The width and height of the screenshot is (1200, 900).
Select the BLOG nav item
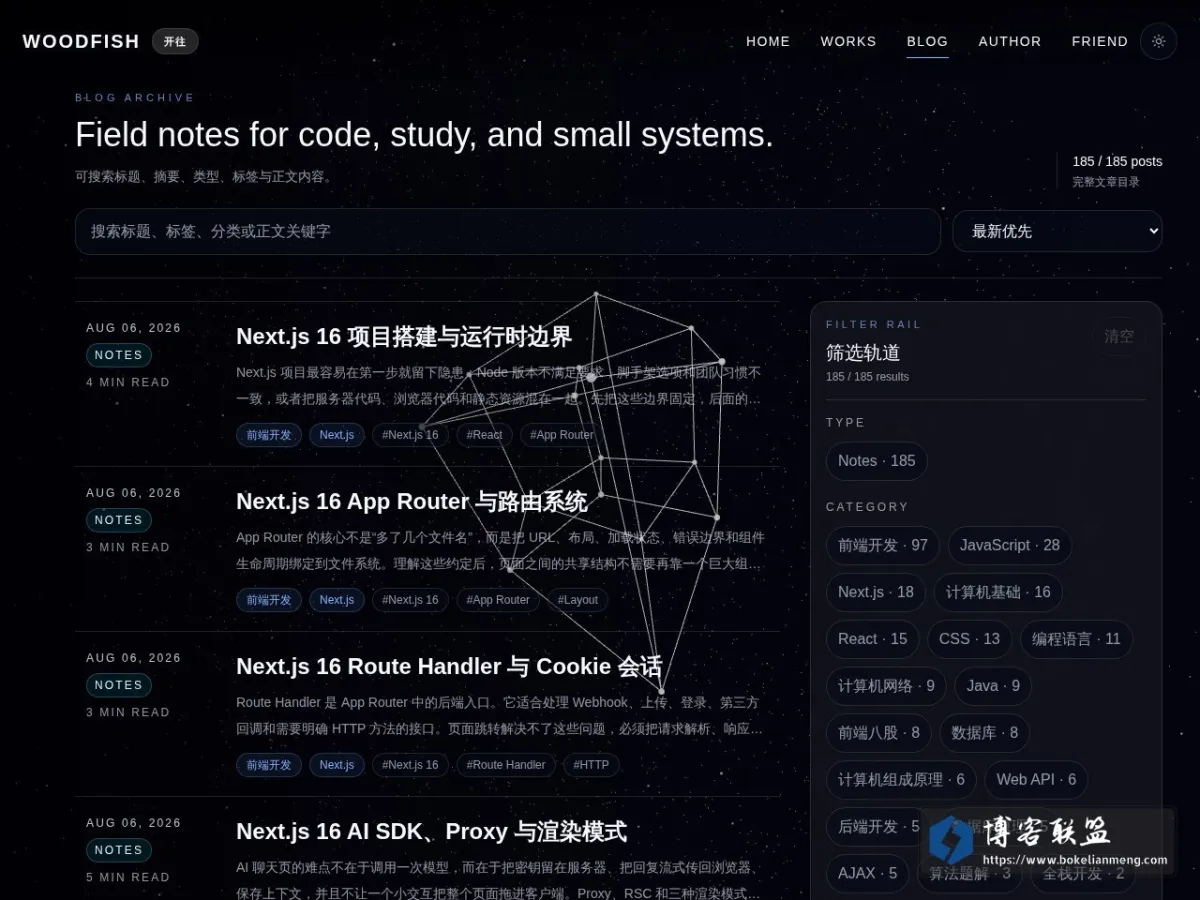click(927, 41)
